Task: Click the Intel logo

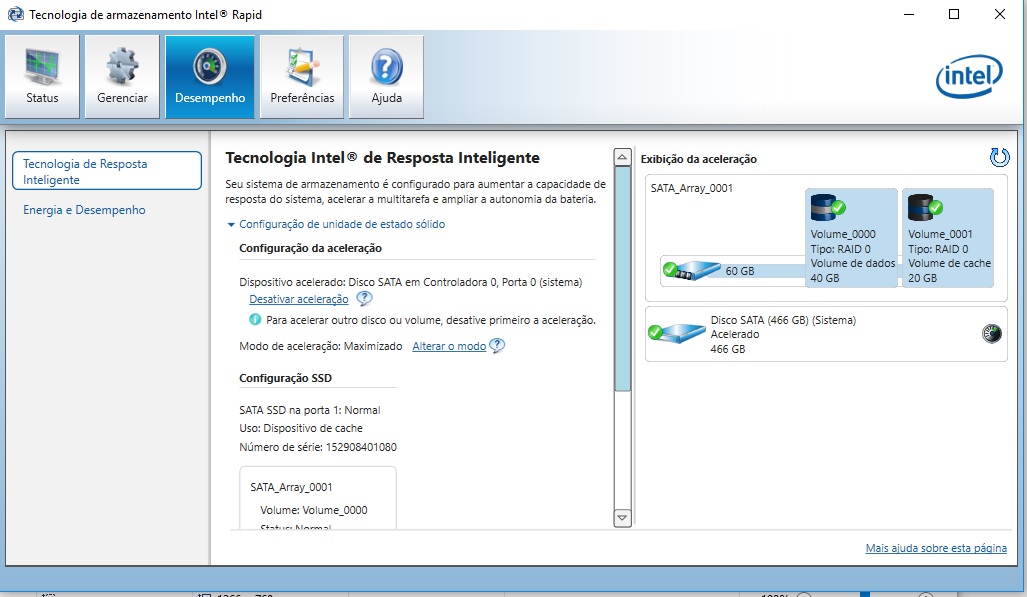Action: (969, 77)
